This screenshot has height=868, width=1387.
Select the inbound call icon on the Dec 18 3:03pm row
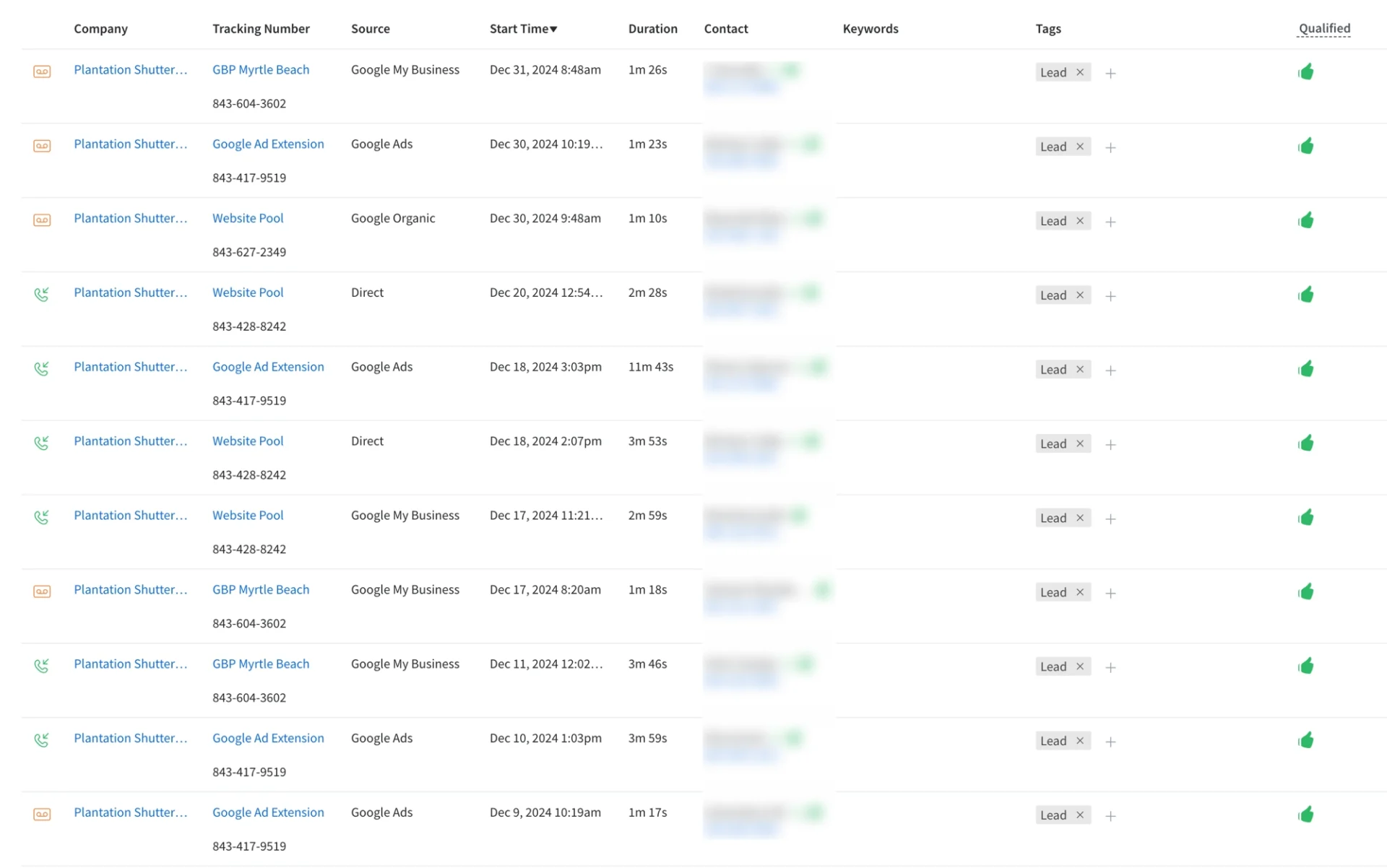coord(42,368)
